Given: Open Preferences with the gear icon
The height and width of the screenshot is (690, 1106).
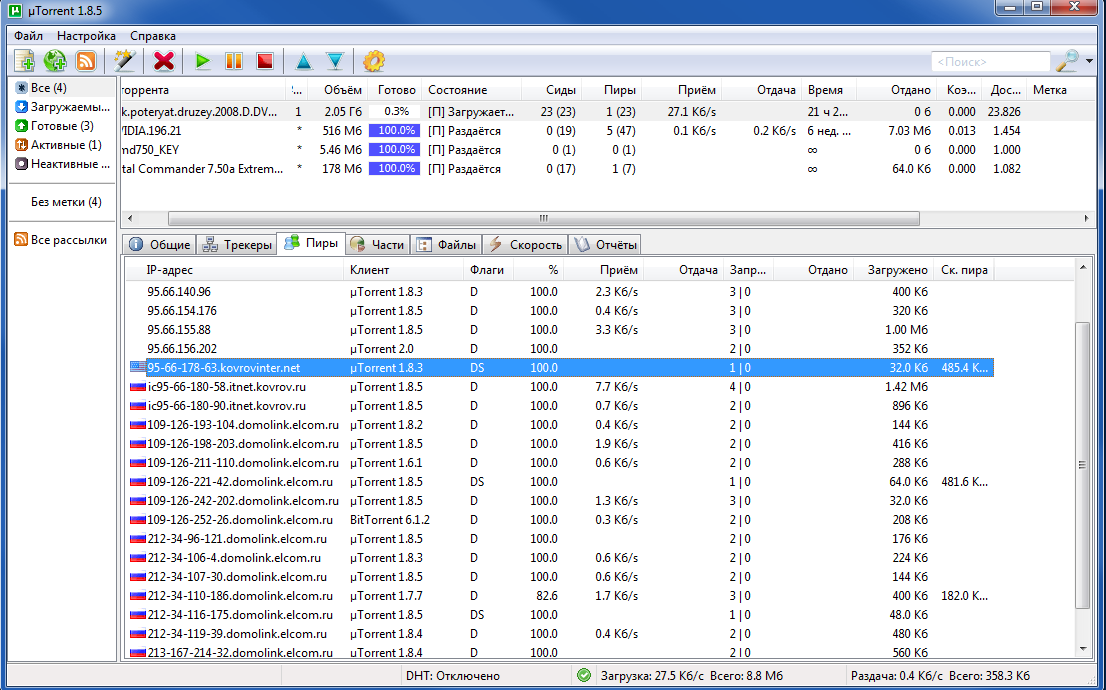Looking at the screenshot, I should point(374,61).
